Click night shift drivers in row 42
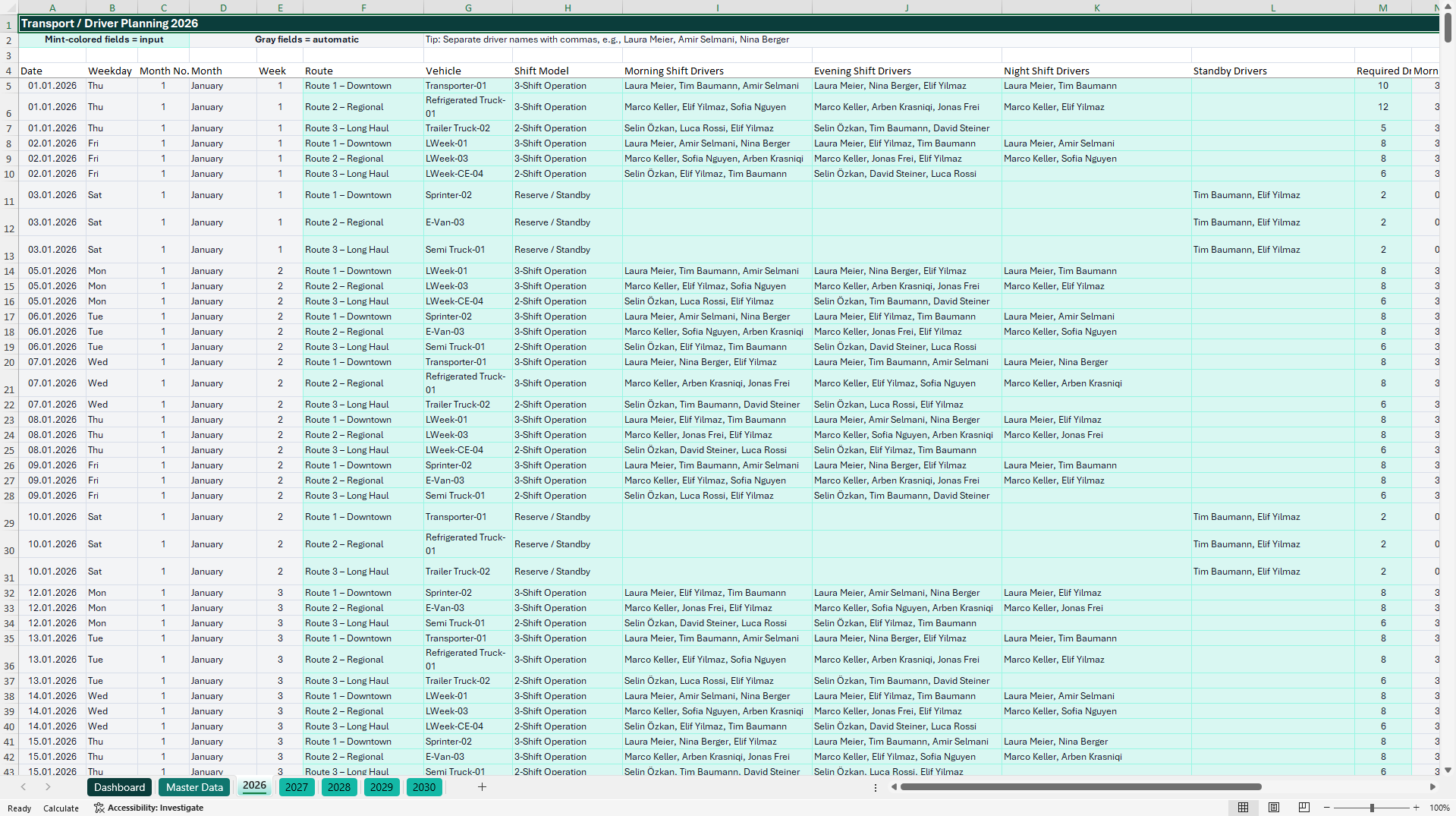Image resolution: width=1456 pixels, height=816 pixels. click(1096, 757)
